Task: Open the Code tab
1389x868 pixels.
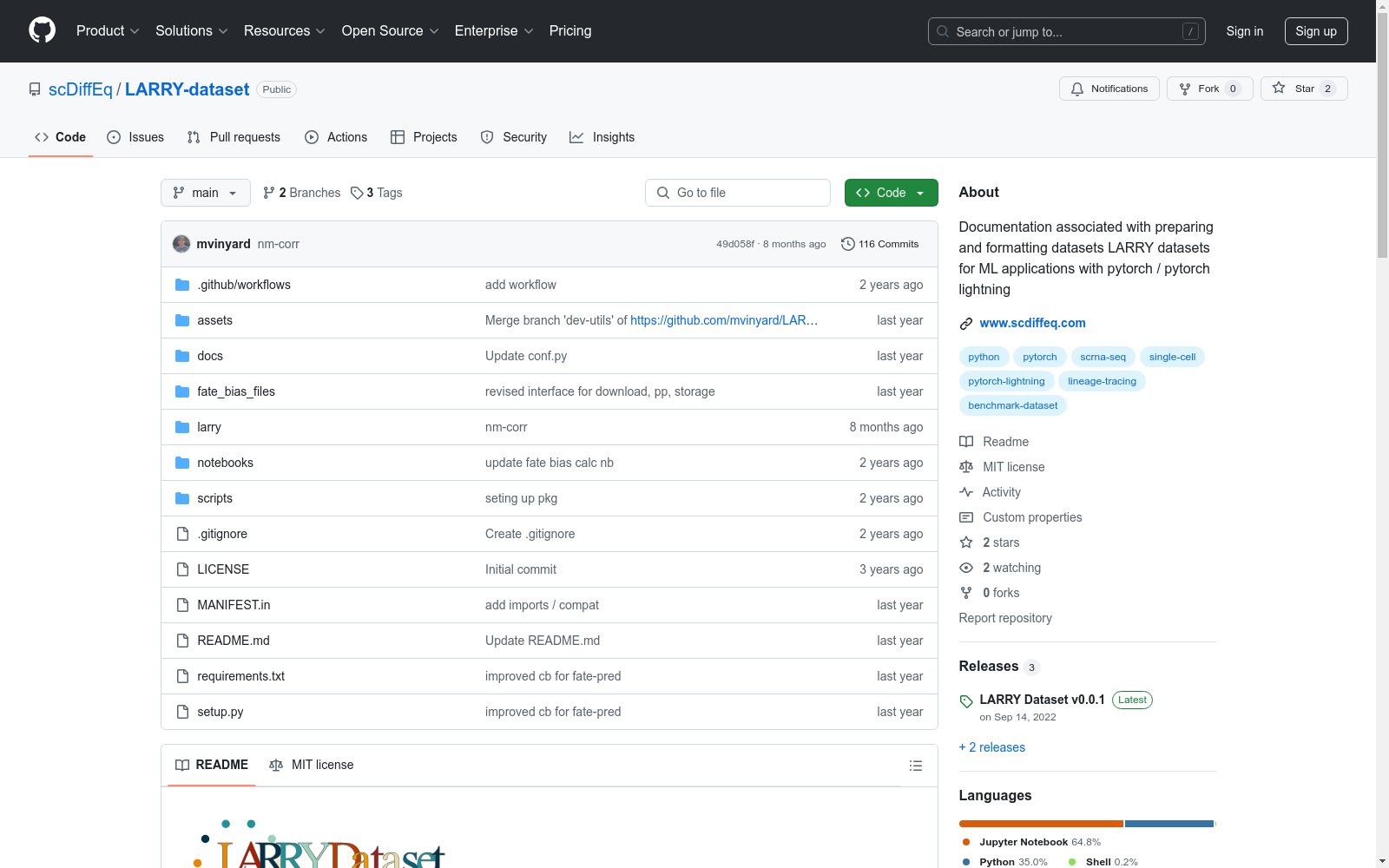Action: (x=61, y=137)
